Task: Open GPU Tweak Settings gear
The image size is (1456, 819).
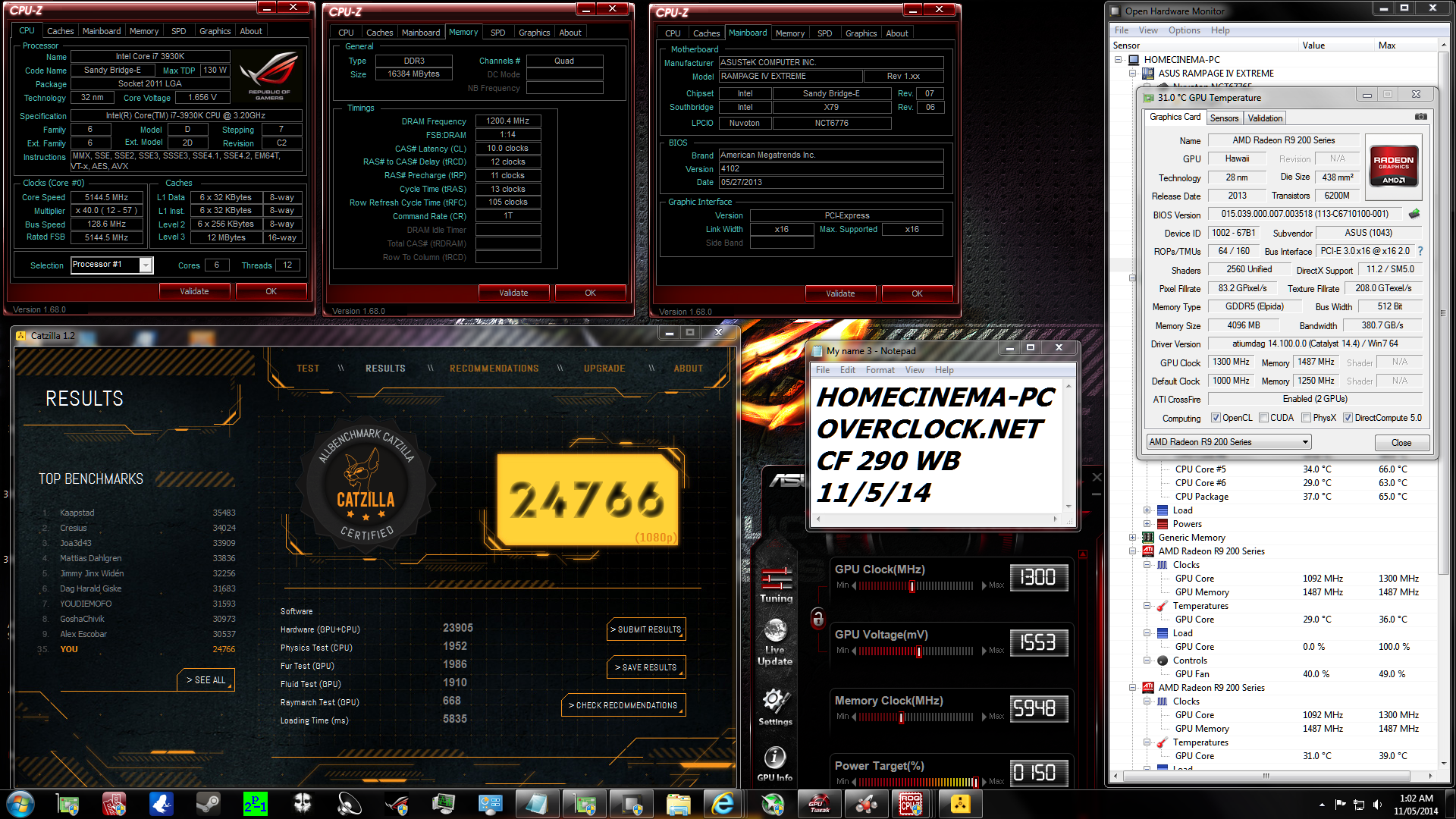Action: click(775, 707)
